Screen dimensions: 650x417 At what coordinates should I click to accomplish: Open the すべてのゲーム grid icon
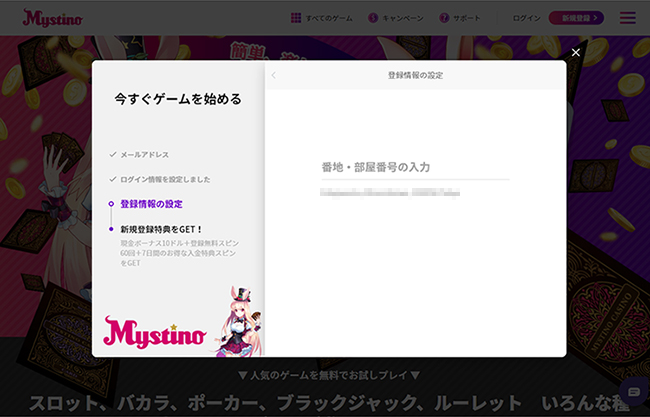click(x=296, y=18)
